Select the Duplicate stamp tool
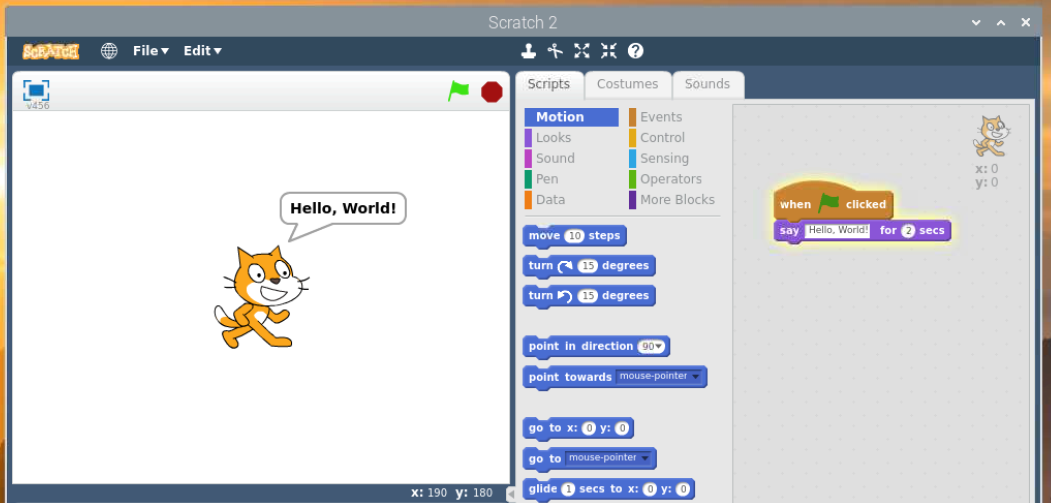Screen dimensions: 1051x503 [529, 51]
